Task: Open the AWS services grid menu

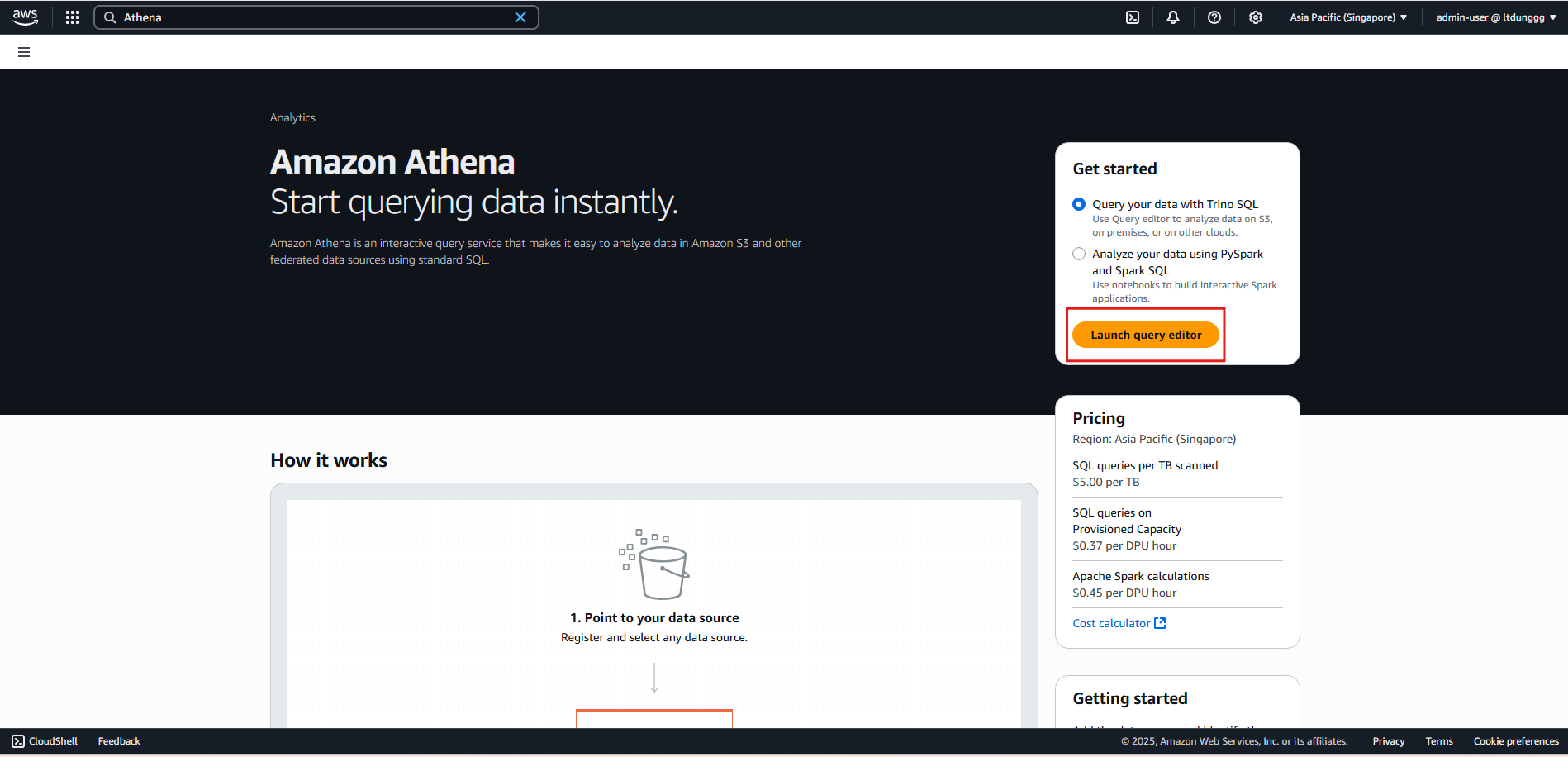Action: (x=73, y=17)
